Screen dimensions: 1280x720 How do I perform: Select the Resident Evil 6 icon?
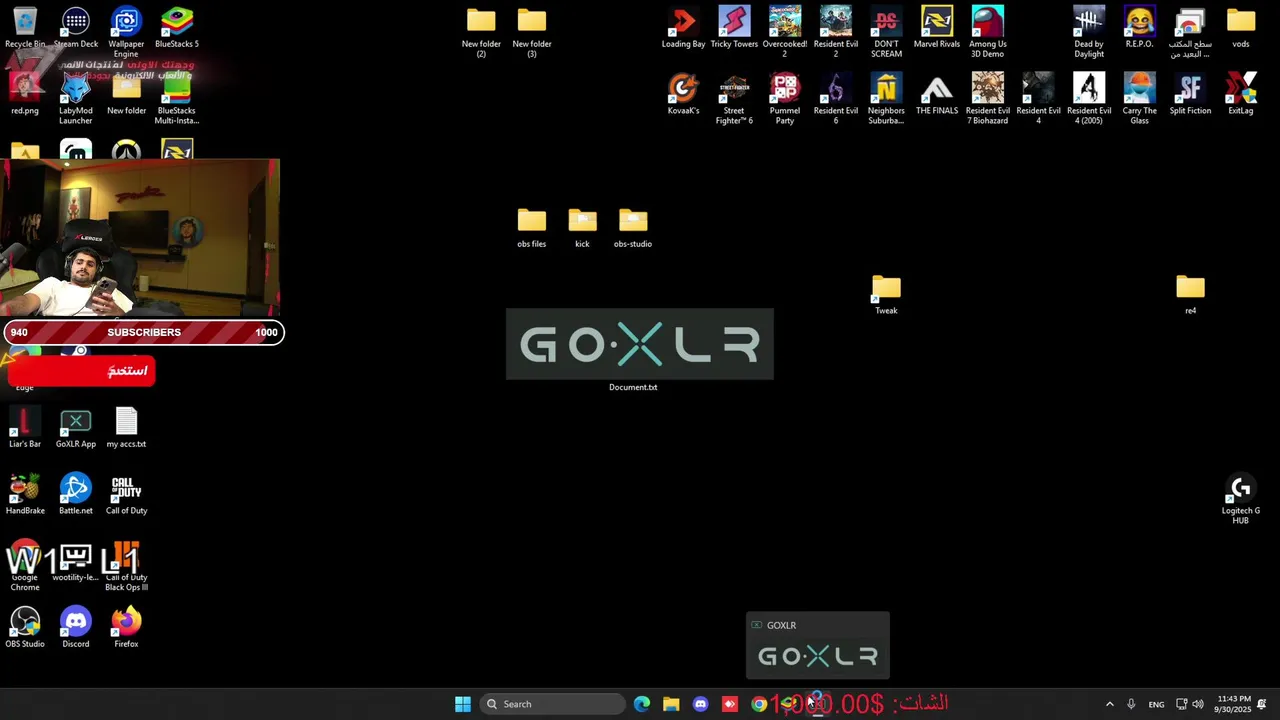coord(836,100)
